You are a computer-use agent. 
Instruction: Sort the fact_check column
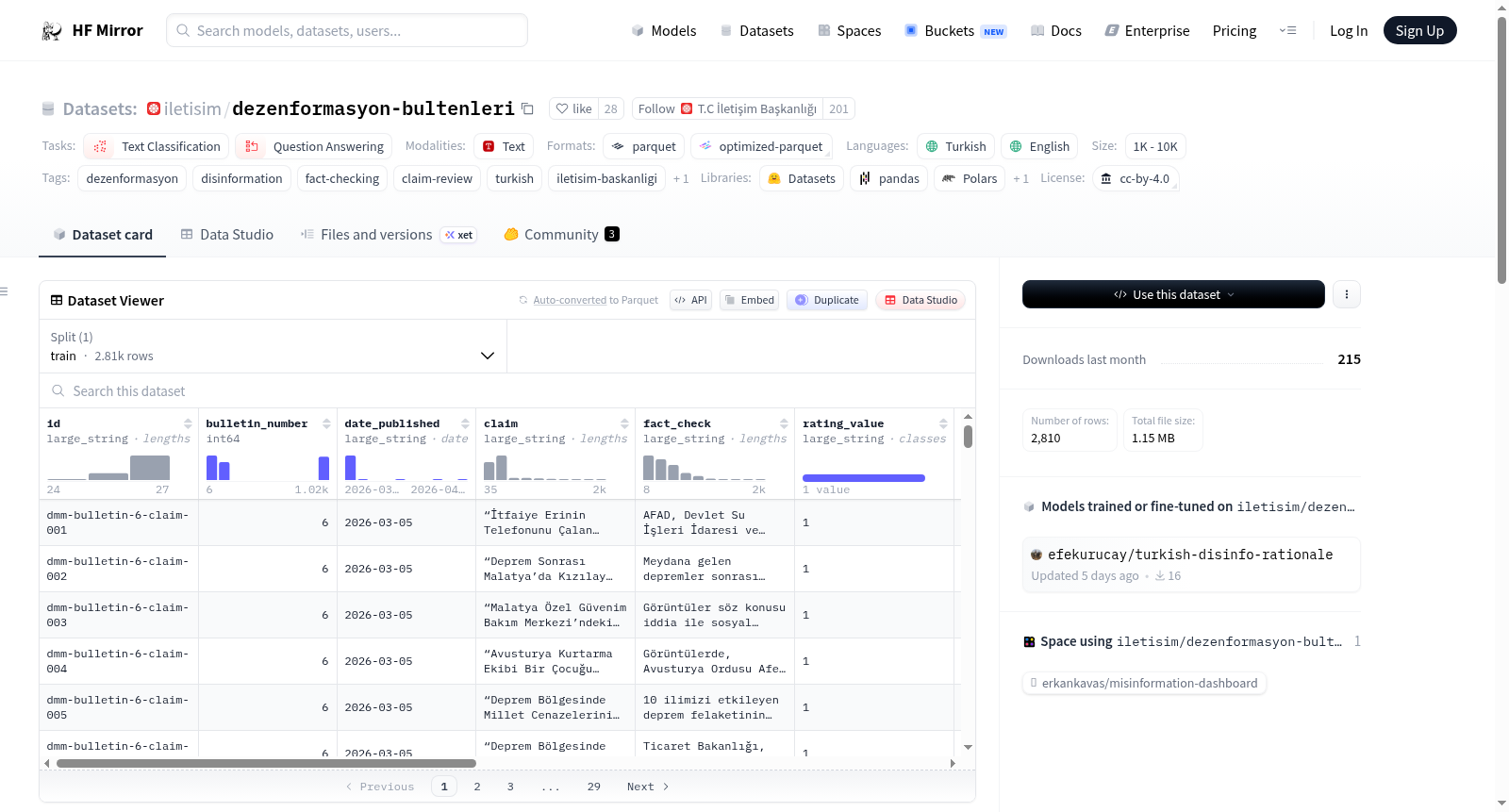tap(784, 423)
